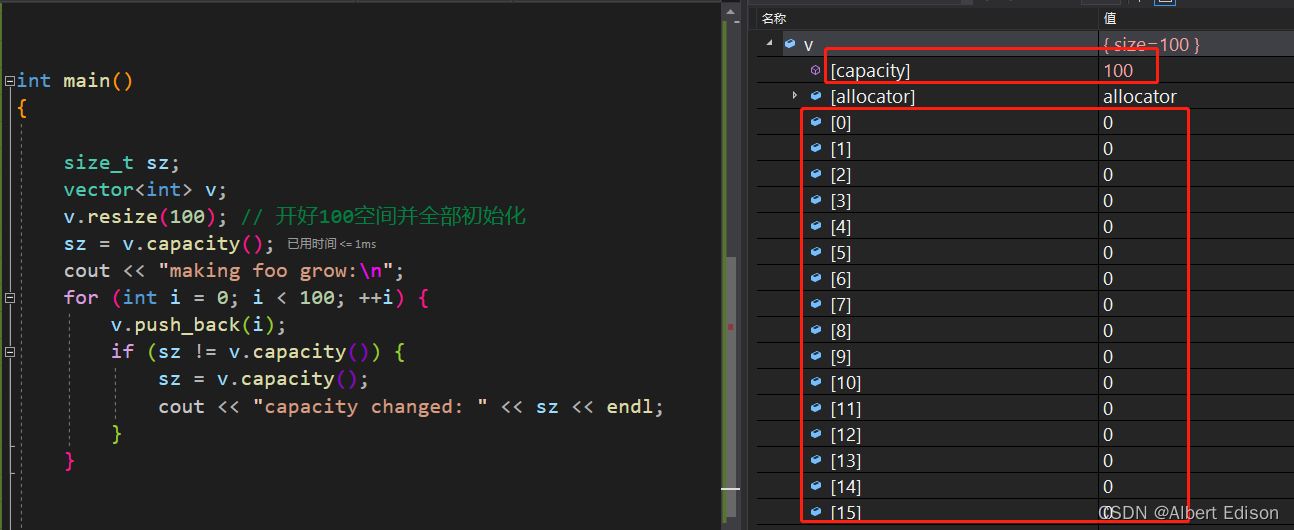Click the cube icon of element [4]
The image size is (1294, 530).
point(815,226)
